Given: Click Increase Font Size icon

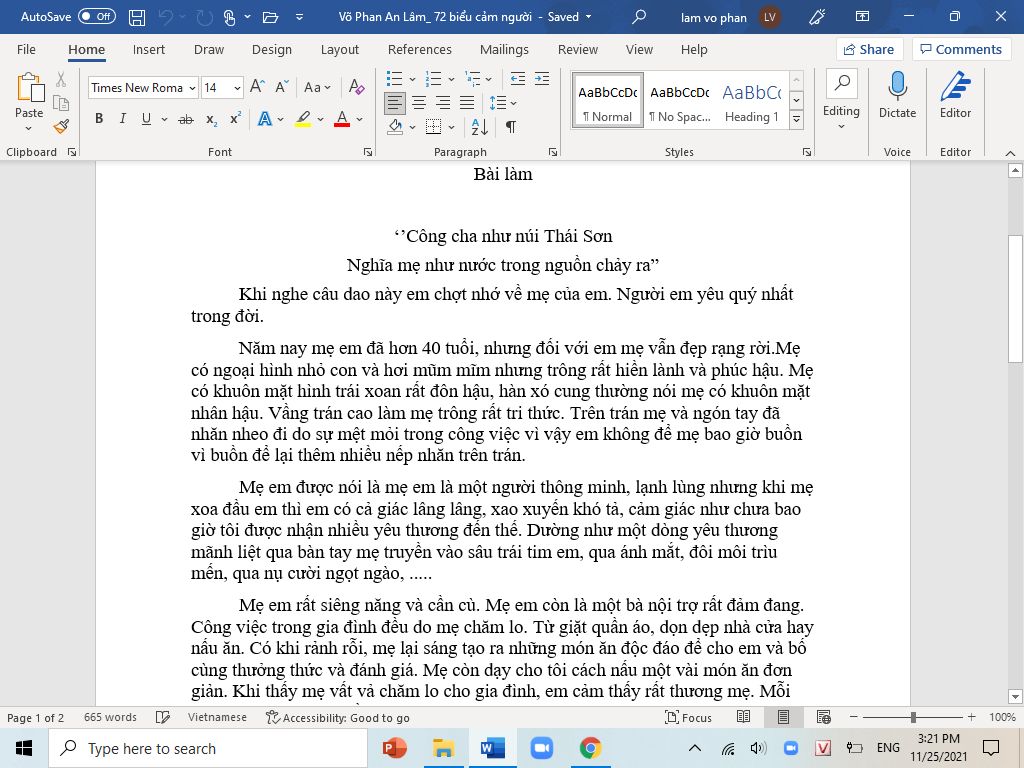Looking at the screenshot, I should pyautogui.click(x=257, y=87).
